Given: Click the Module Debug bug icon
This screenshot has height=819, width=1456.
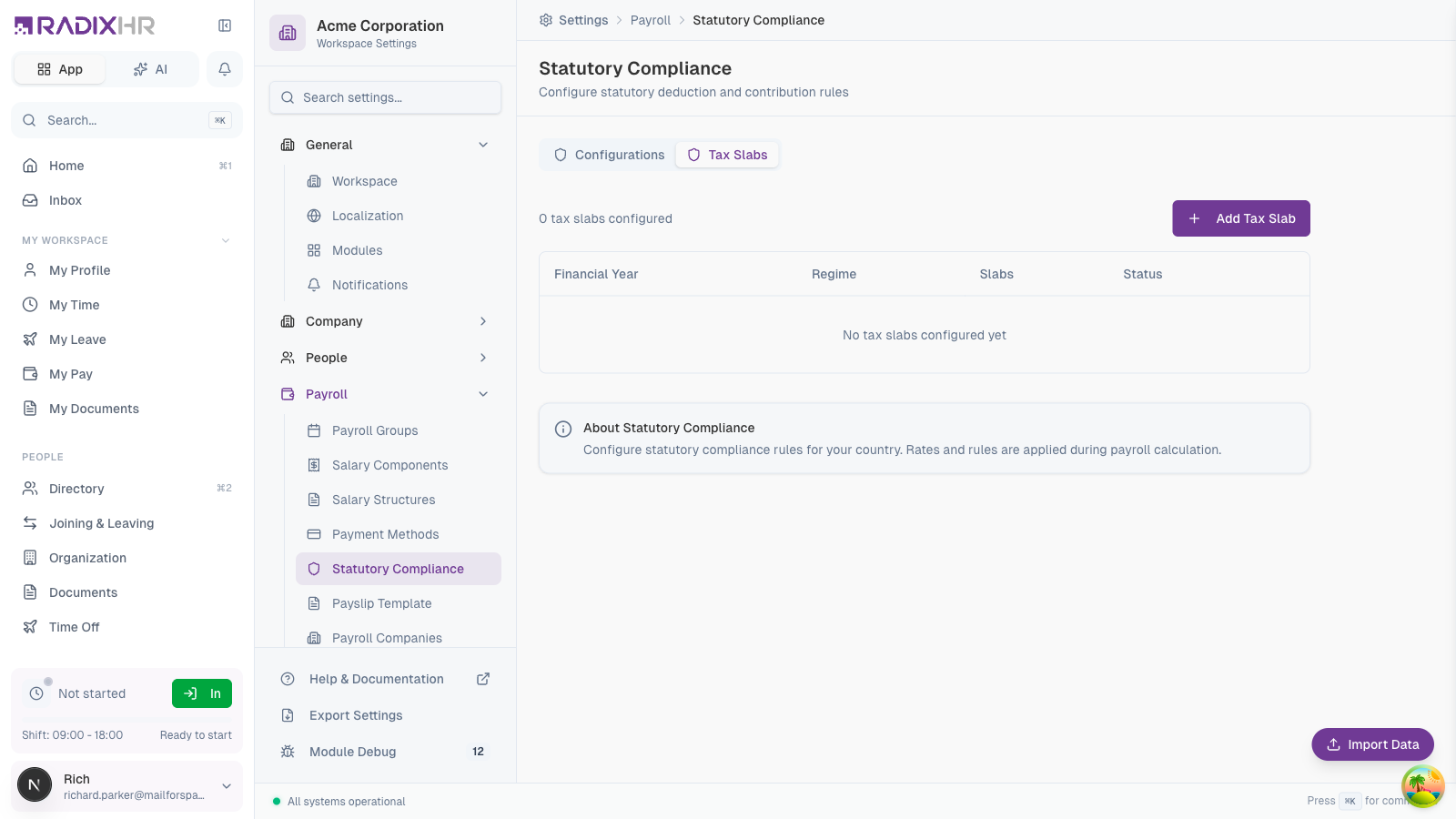Looking at the screenshot, I should (x=288, y=752).
